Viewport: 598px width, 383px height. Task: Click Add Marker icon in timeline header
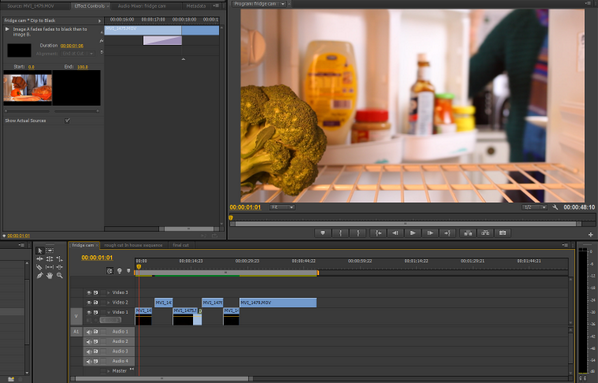129,271
